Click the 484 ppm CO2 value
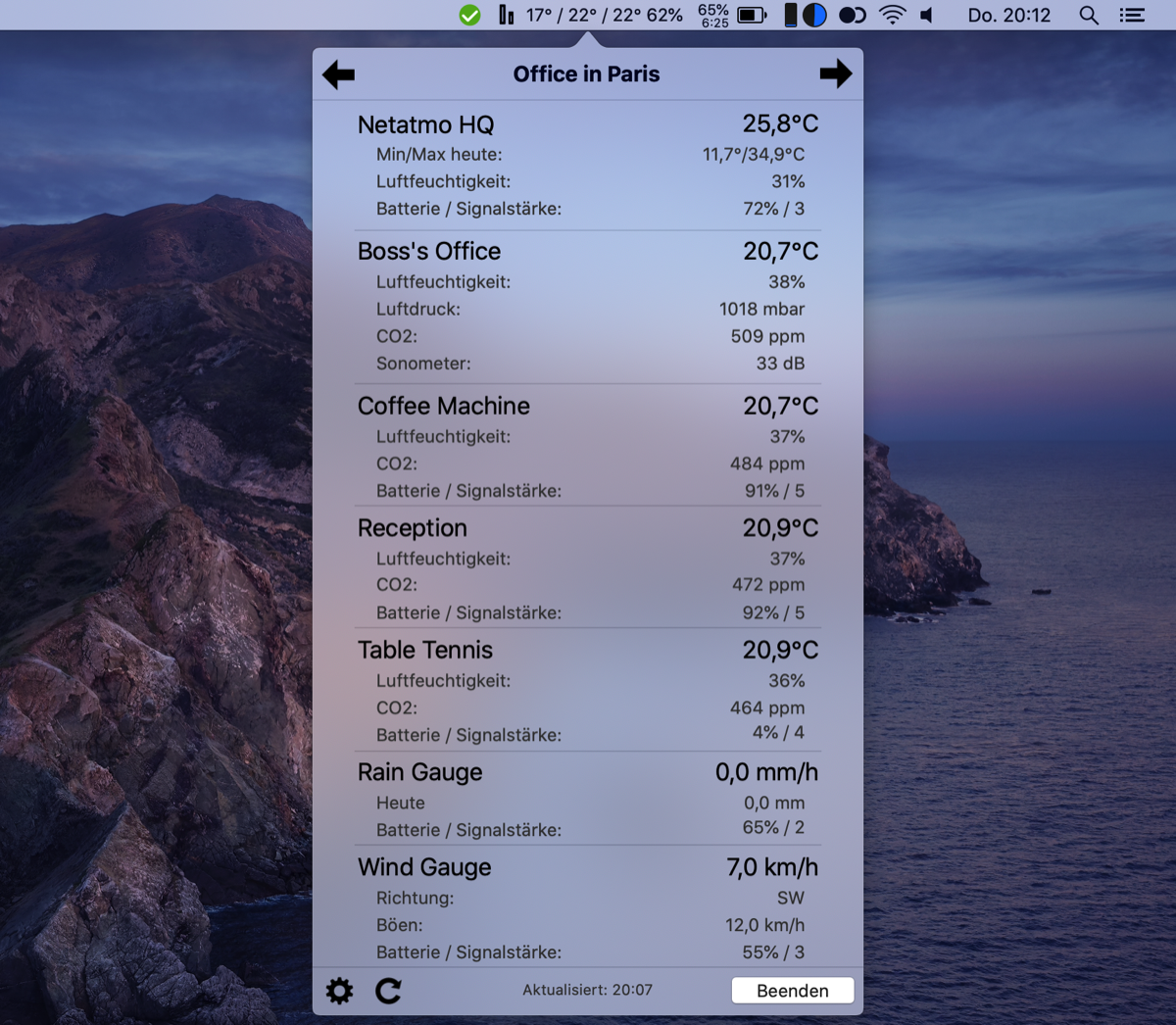Screen dimensions: 1176x1025 767,464
